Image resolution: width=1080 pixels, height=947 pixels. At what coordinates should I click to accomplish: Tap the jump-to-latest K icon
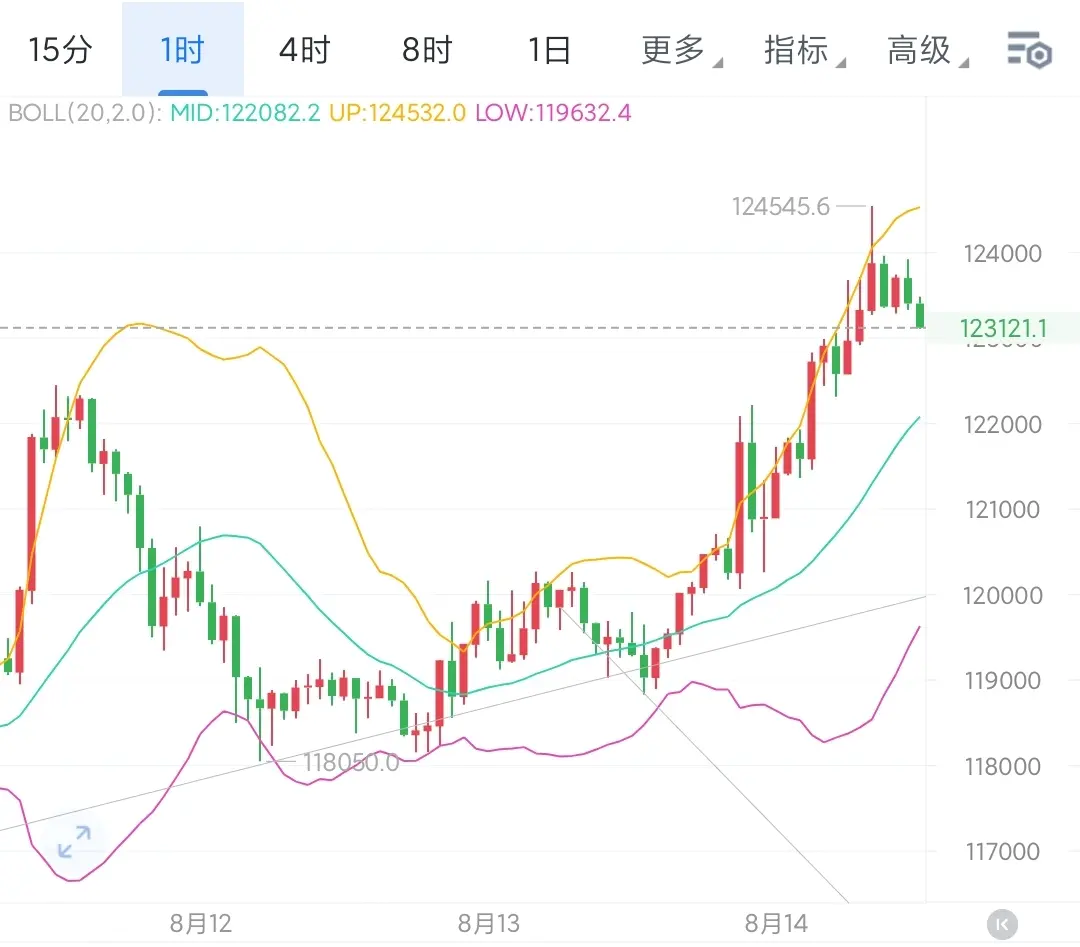1002,924
